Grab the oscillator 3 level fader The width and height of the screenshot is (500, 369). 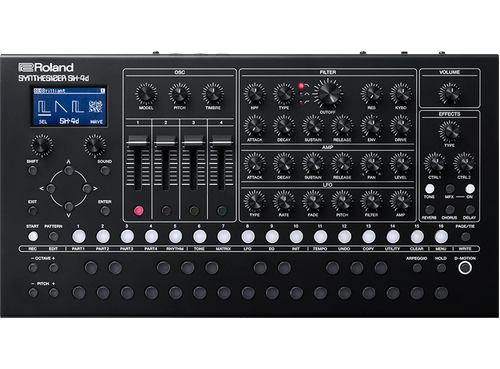[x=193, y=141]
